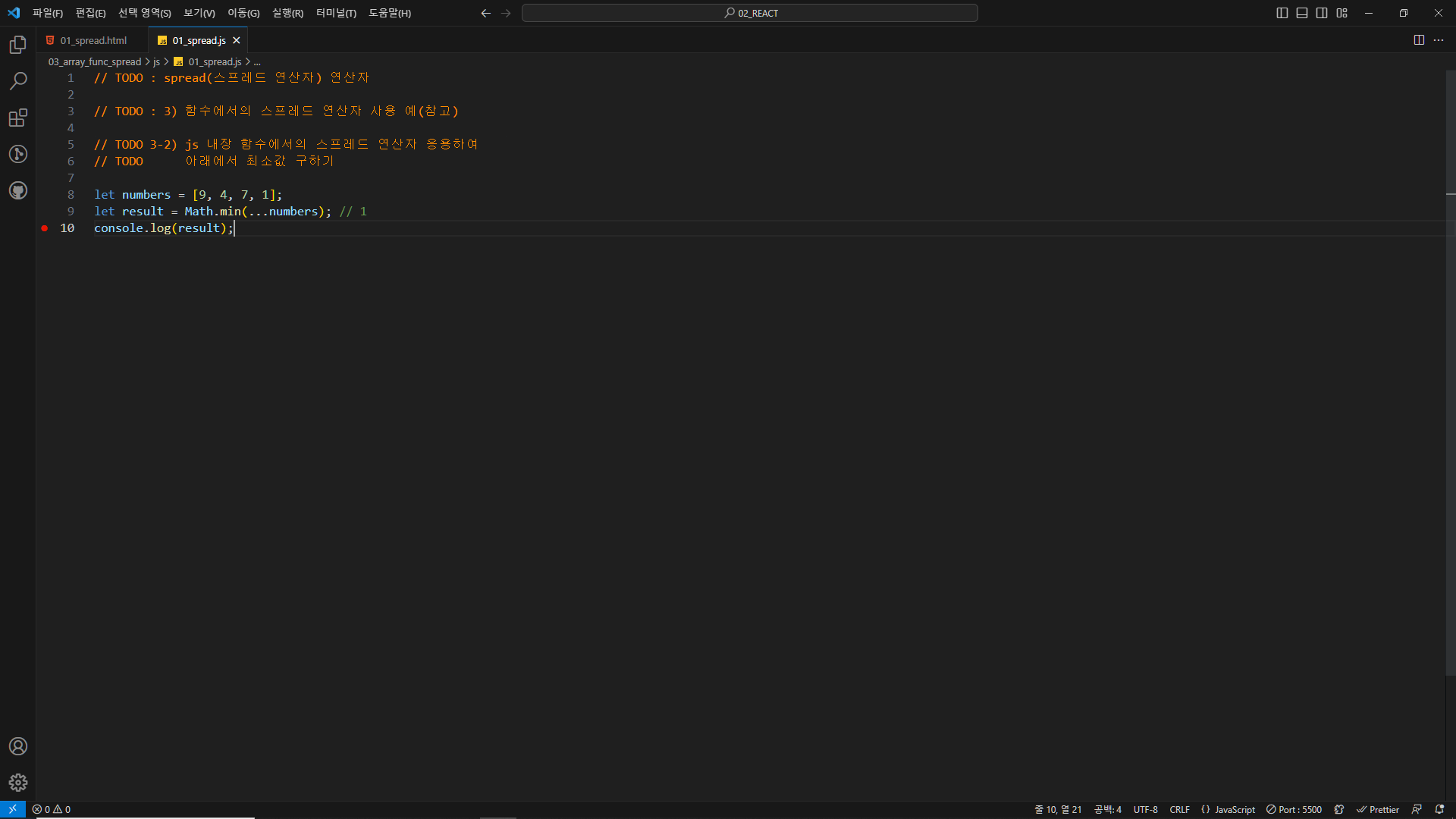
Task: Switch to the 01_spread.html tab
Action: pyautogui.click(x=93, y=40)
